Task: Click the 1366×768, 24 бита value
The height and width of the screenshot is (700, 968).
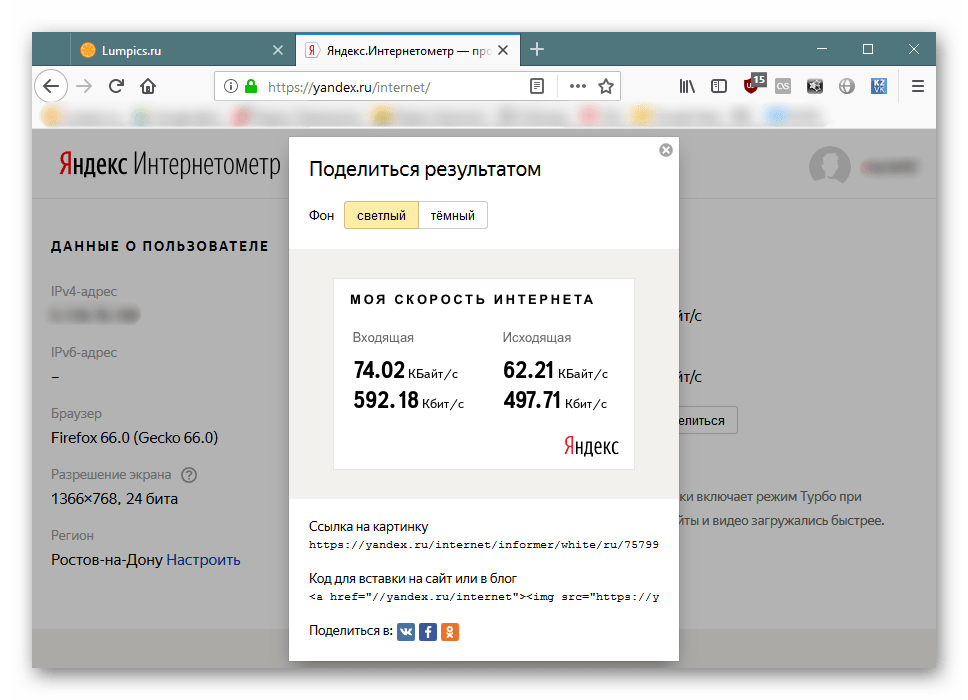Action: coord(114,499)
